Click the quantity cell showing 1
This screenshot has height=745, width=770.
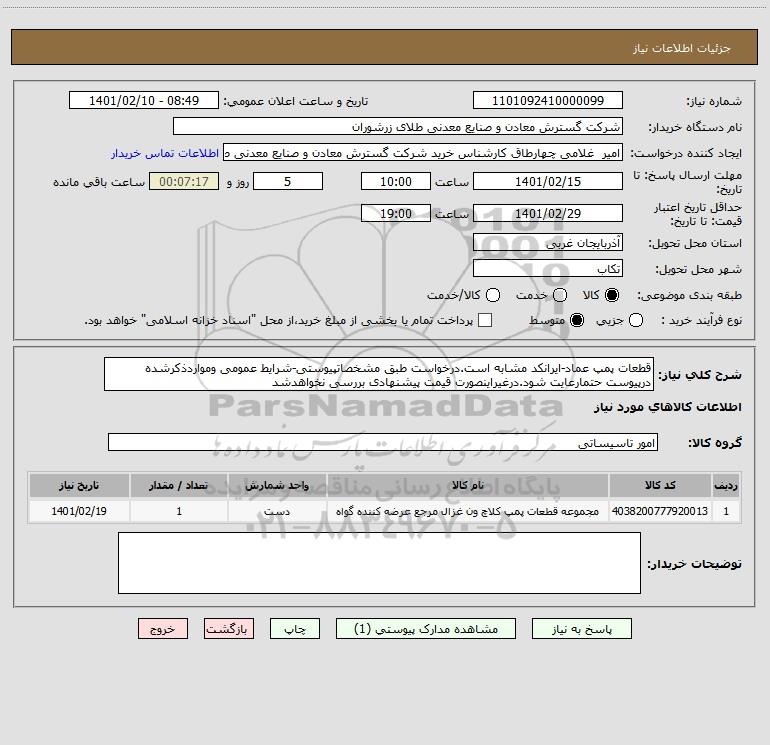(x=179, y=511)
